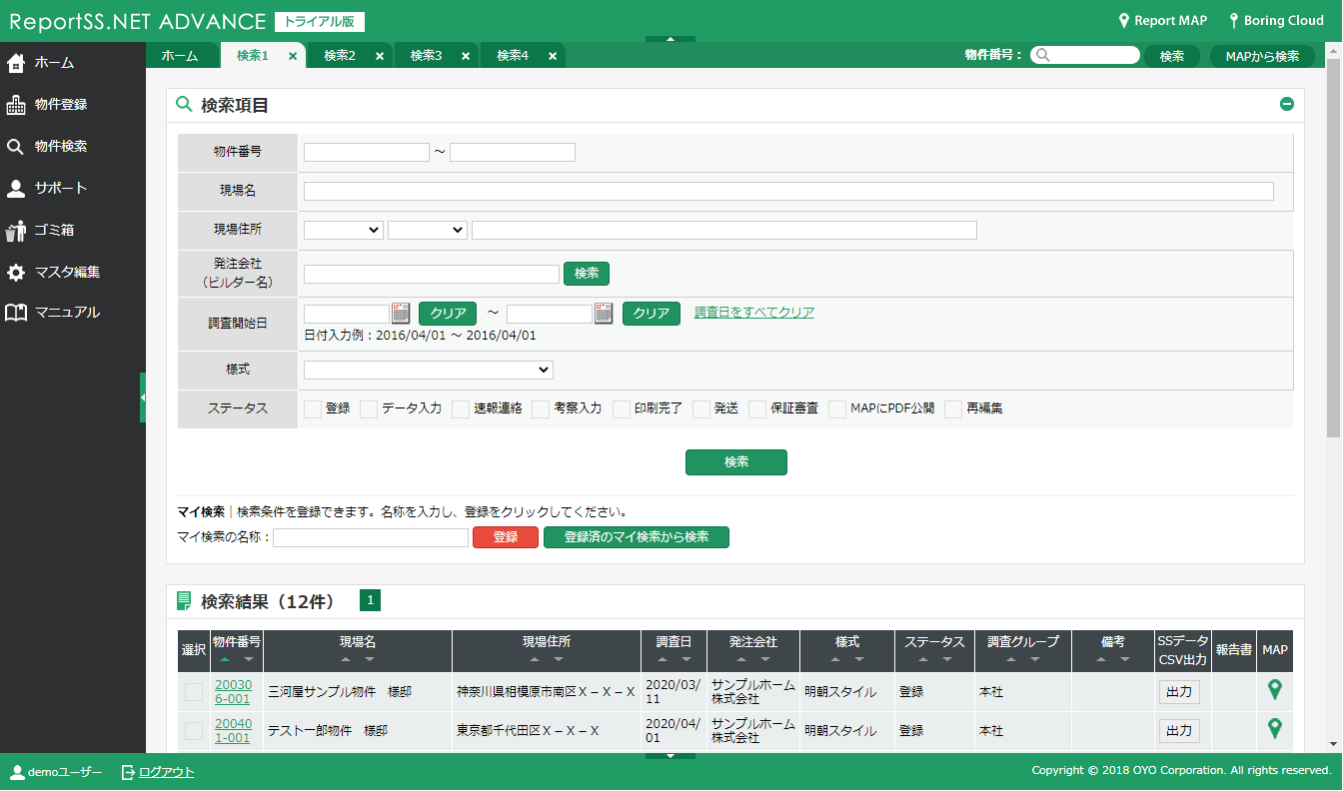Open マニュアル book icon in sidebar

15,312
